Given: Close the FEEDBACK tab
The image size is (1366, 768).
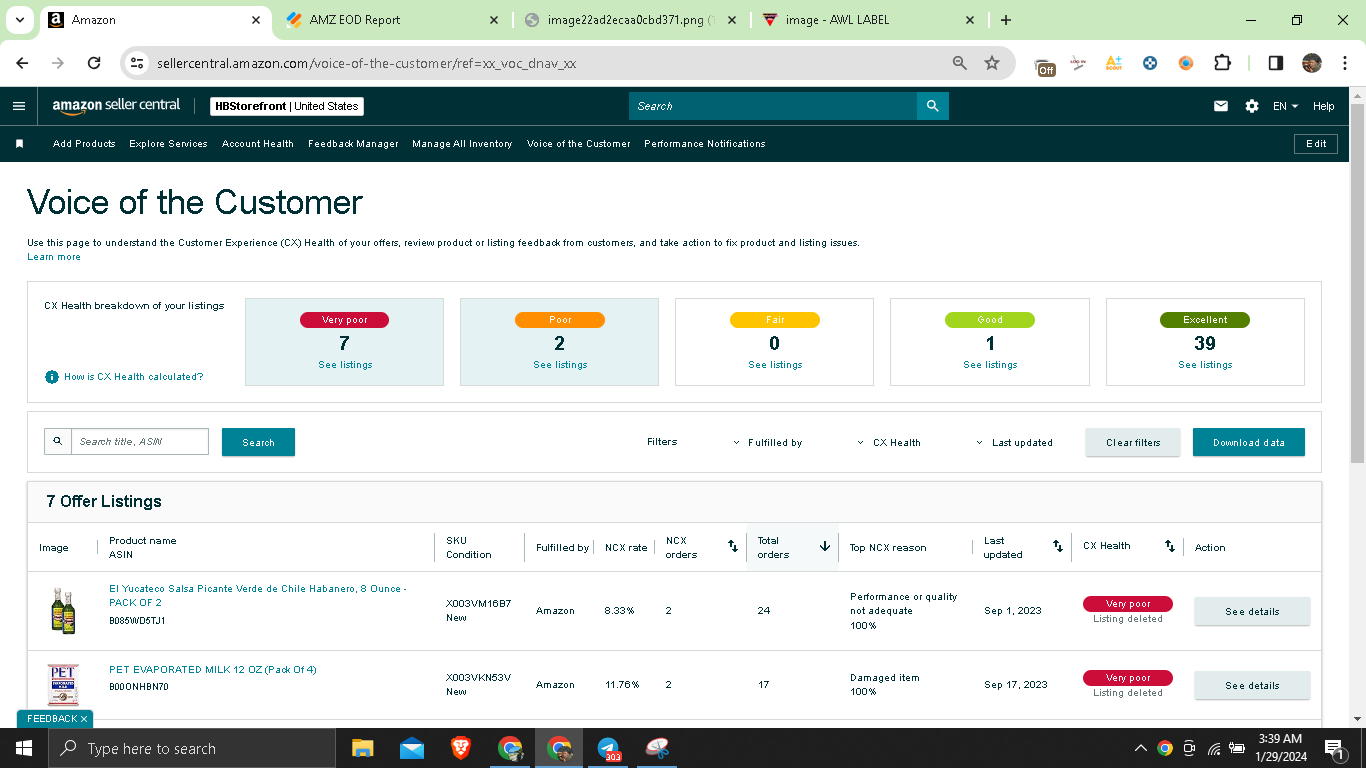Looking at the screenshot, I should point(84,719).
